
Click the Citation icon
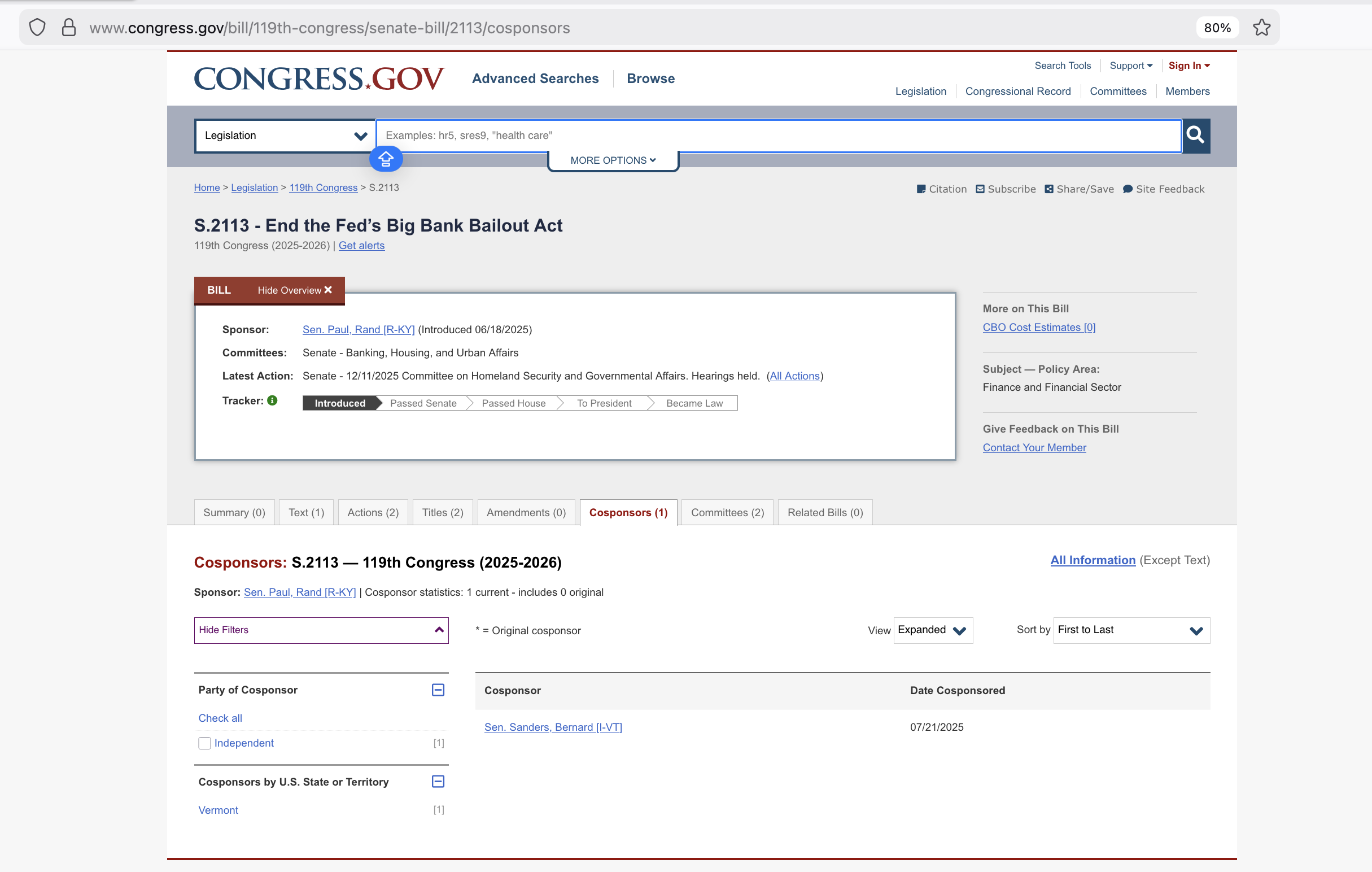point(921,189)
